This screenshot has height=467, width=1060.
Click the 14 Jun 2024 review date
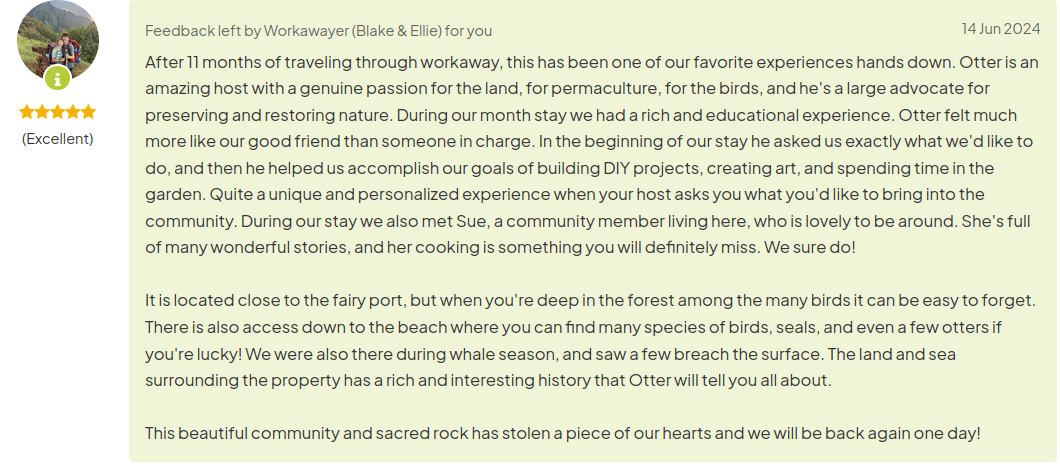(x=1001, y=28)
